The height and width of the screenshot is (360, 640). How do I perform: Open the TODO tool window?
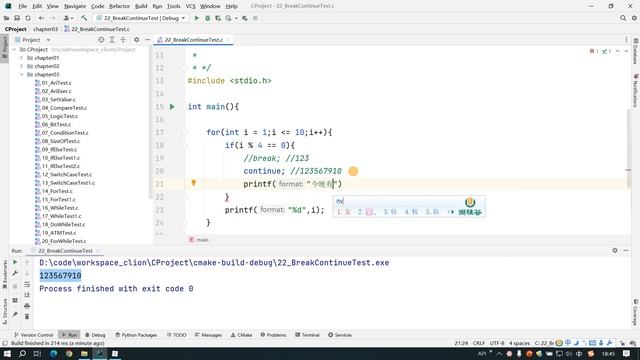[x=176, y=335]
